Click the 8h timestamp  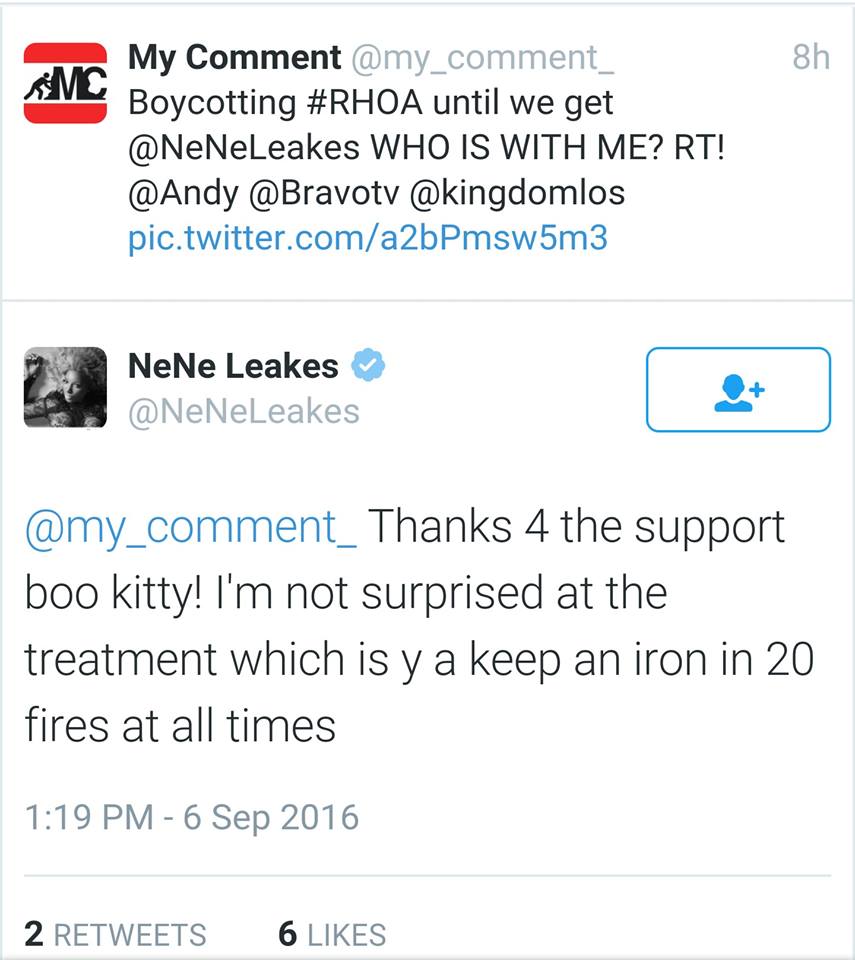tap(810, 58)
